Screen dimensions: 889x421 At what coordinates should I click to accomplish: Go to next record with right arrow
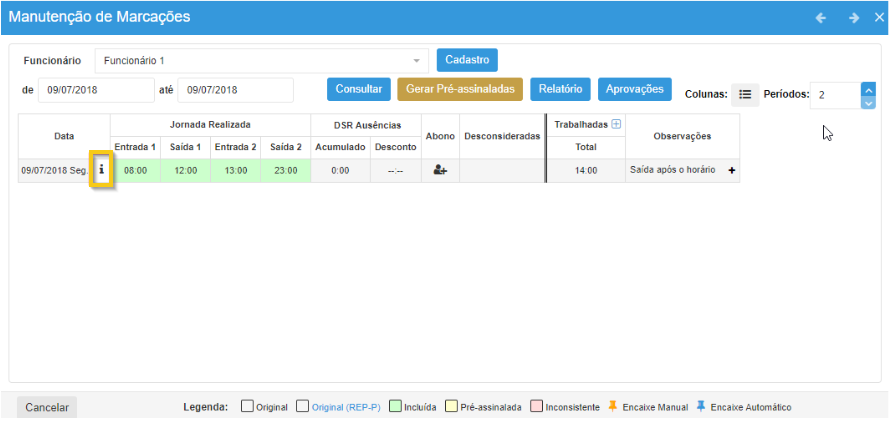tap(853, 18)
